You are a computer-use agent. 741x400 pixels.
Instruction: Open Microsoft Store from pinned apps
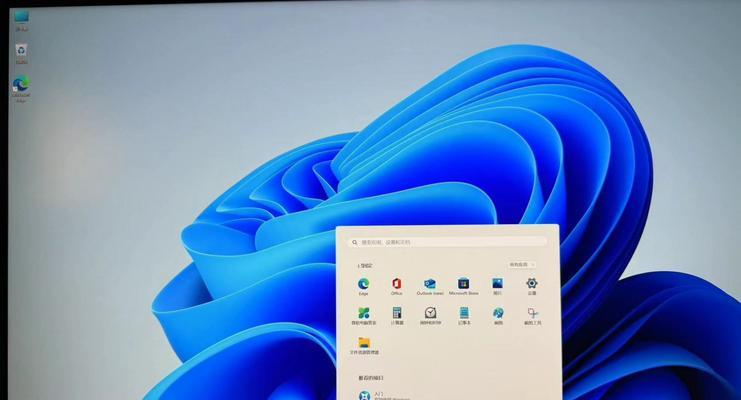(464, 286)
